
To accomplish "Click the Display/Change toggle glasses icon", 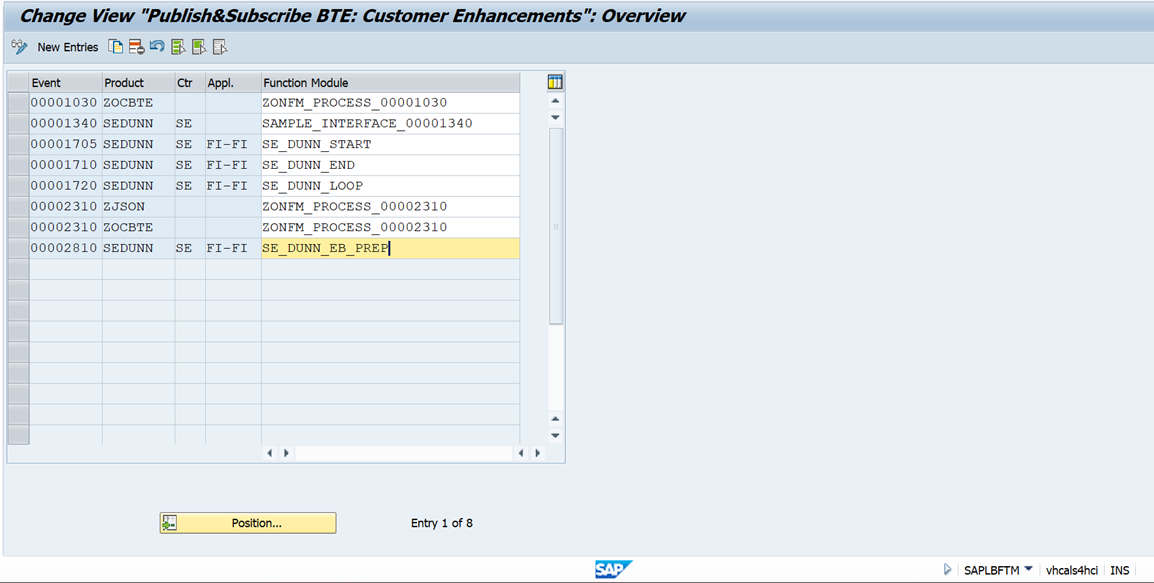I will click(x=19, y=47).
